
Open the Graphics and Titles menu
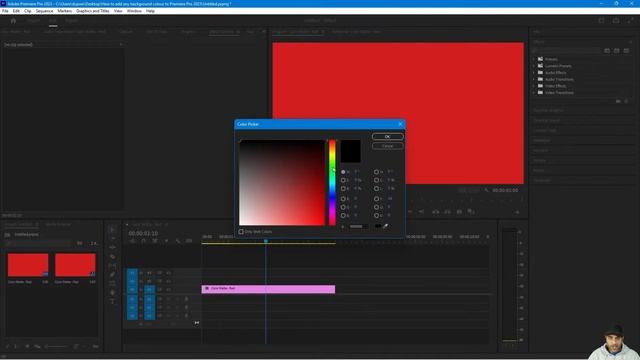[93, 11]
